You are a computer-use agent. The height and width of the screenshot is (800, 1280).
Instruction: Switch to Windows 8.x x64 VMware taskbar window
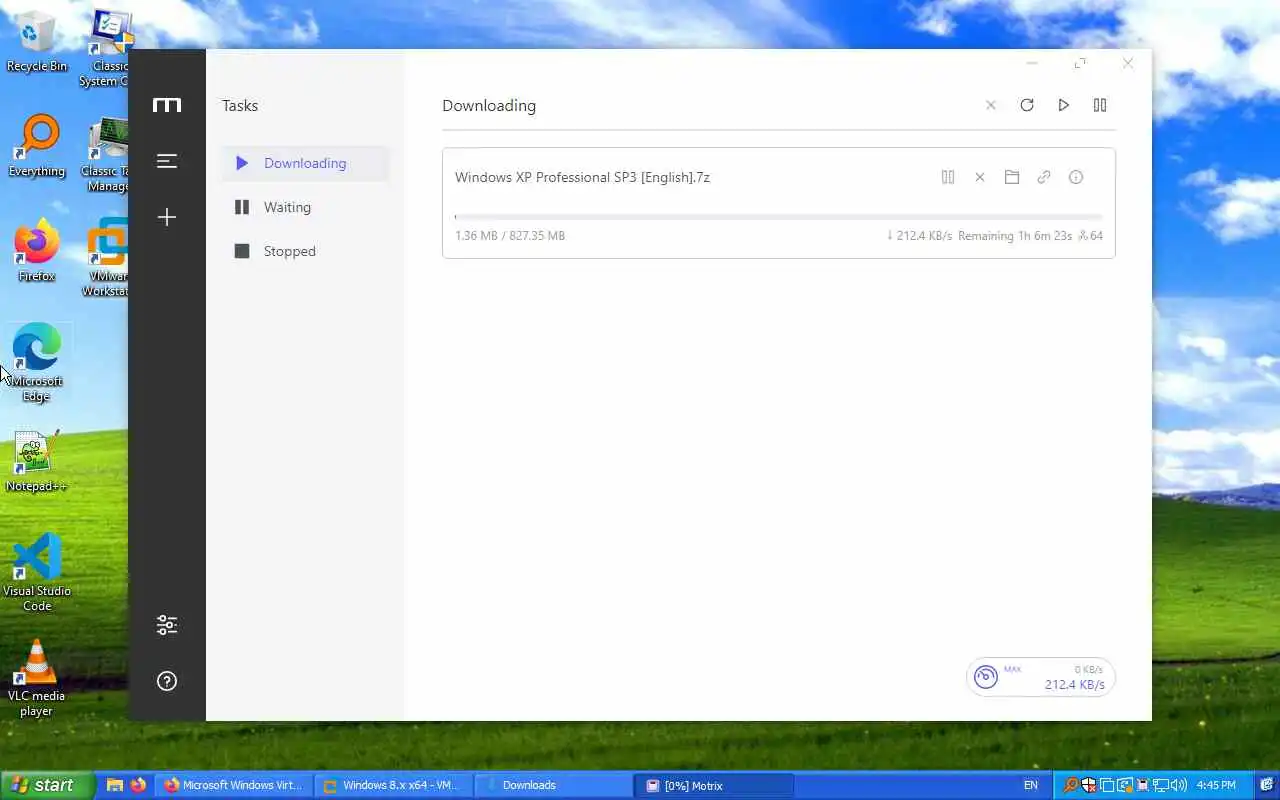(393, 785)
